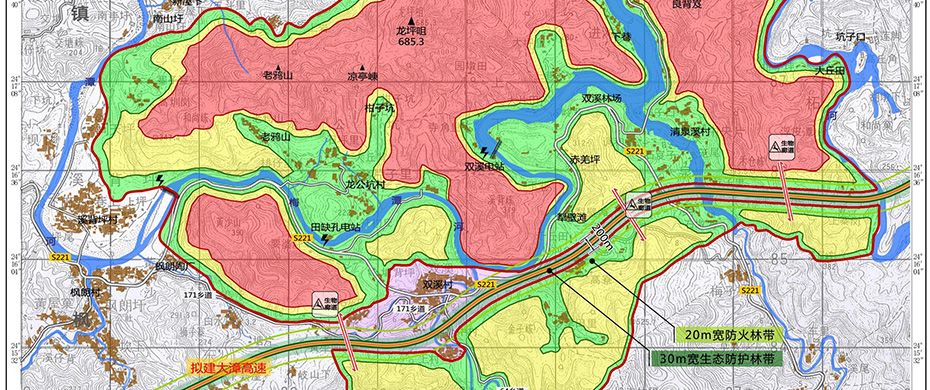The height and width of the screenshot is (390, 930).
Task: Click the 大丘田 label near river
Action: pyautogui.click(x=829, y=71)
